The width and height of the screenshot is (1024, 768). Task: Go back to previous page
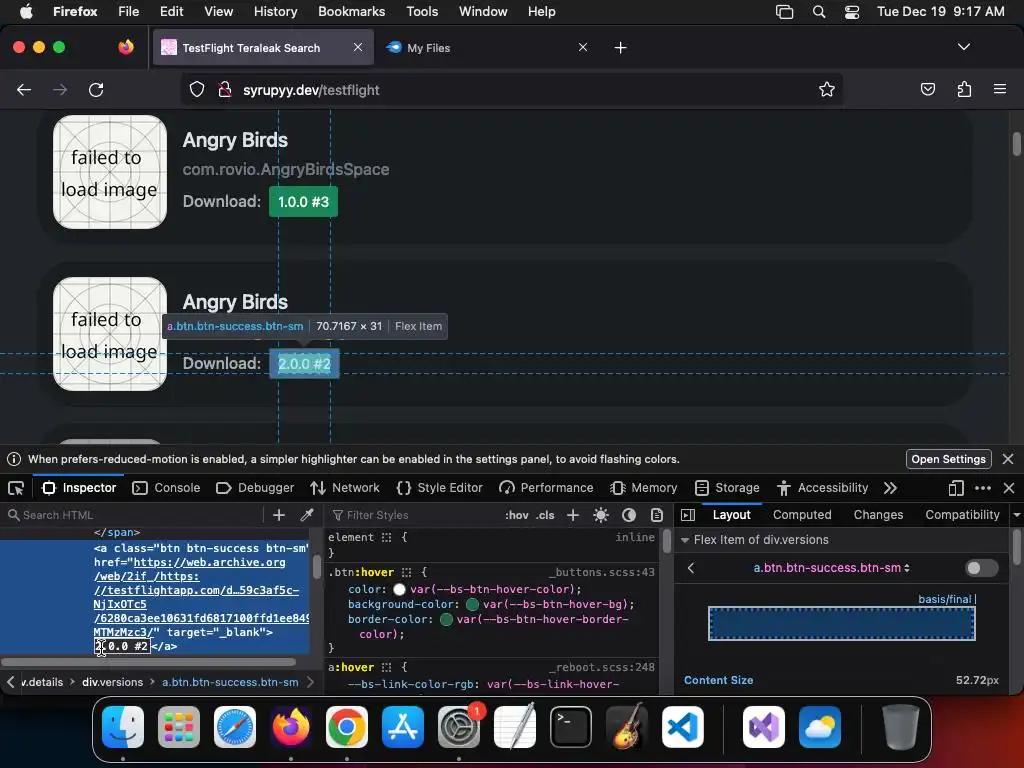pyautogui.click(x=24, y=89)
